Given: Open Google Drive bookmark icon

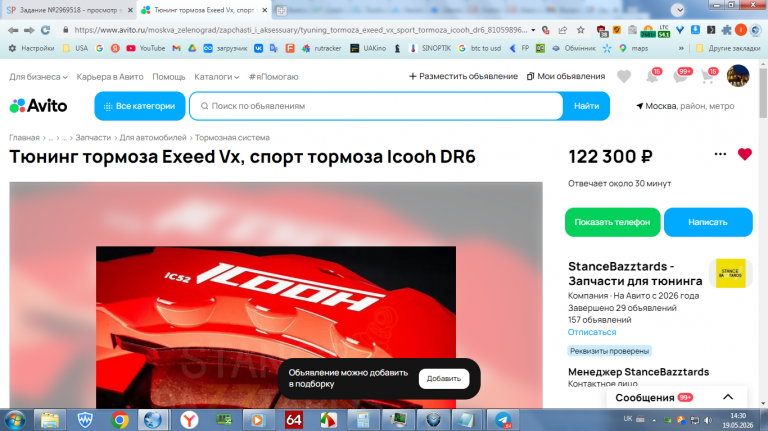Looking at the screenshot, I should (192, 48).
